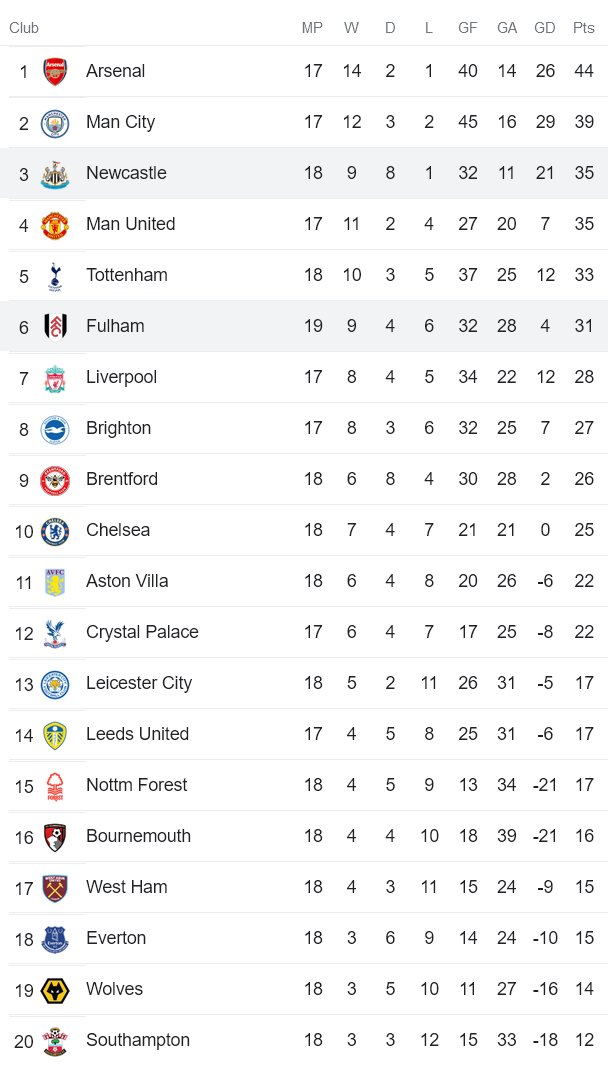Click the Newcastle club crest
The width and height of the screenshot is (608, 1071).
point(57,173)
